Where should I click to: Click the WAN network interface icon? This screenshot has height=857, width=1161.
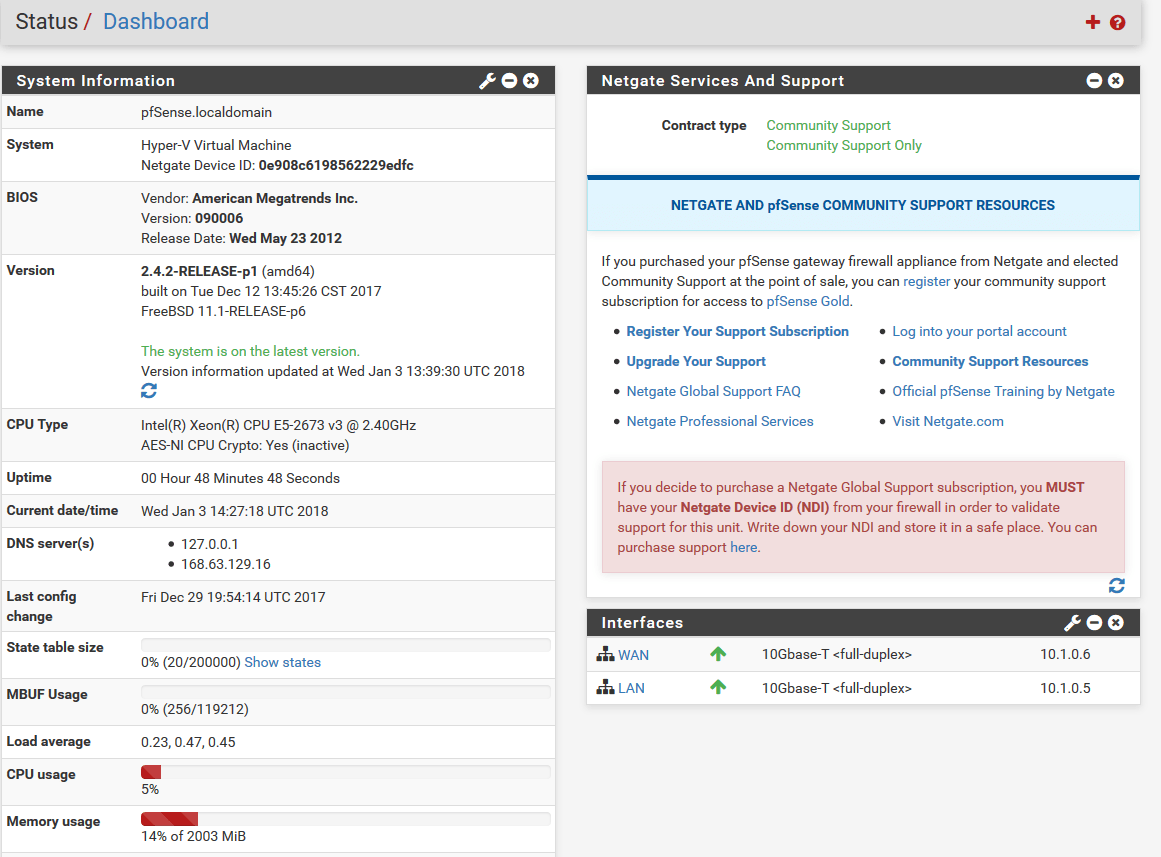click(606, 654)
